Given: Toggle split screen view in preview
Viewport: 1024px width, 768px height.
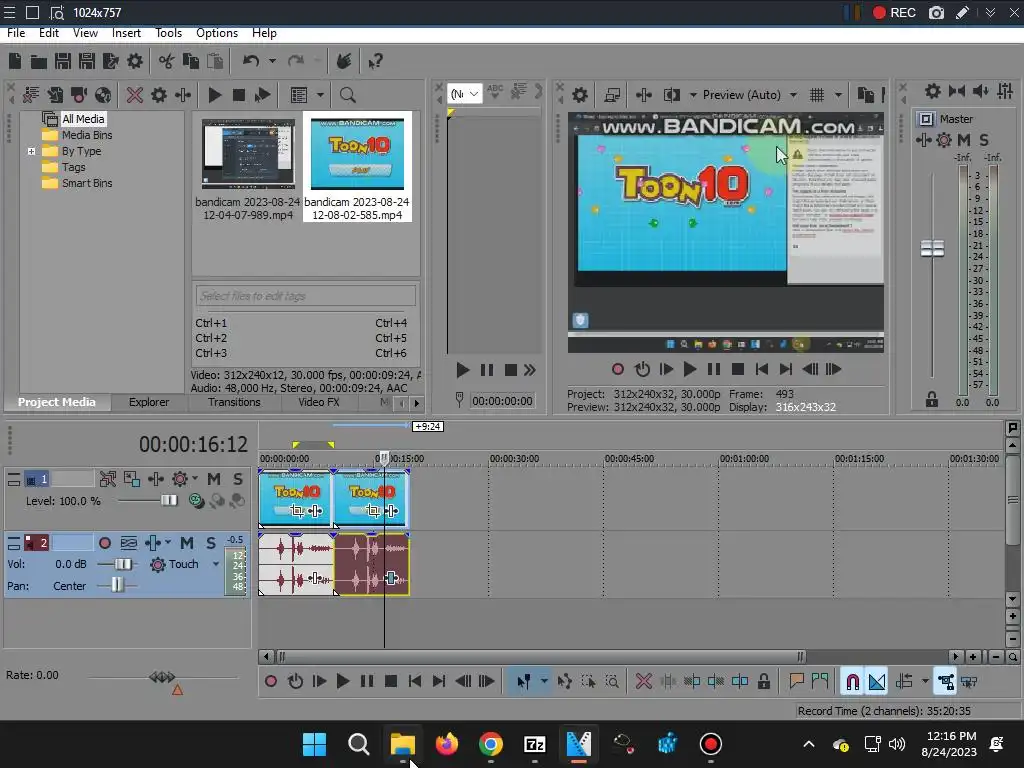Looking at the screenshot, I should tap(671, 95).
